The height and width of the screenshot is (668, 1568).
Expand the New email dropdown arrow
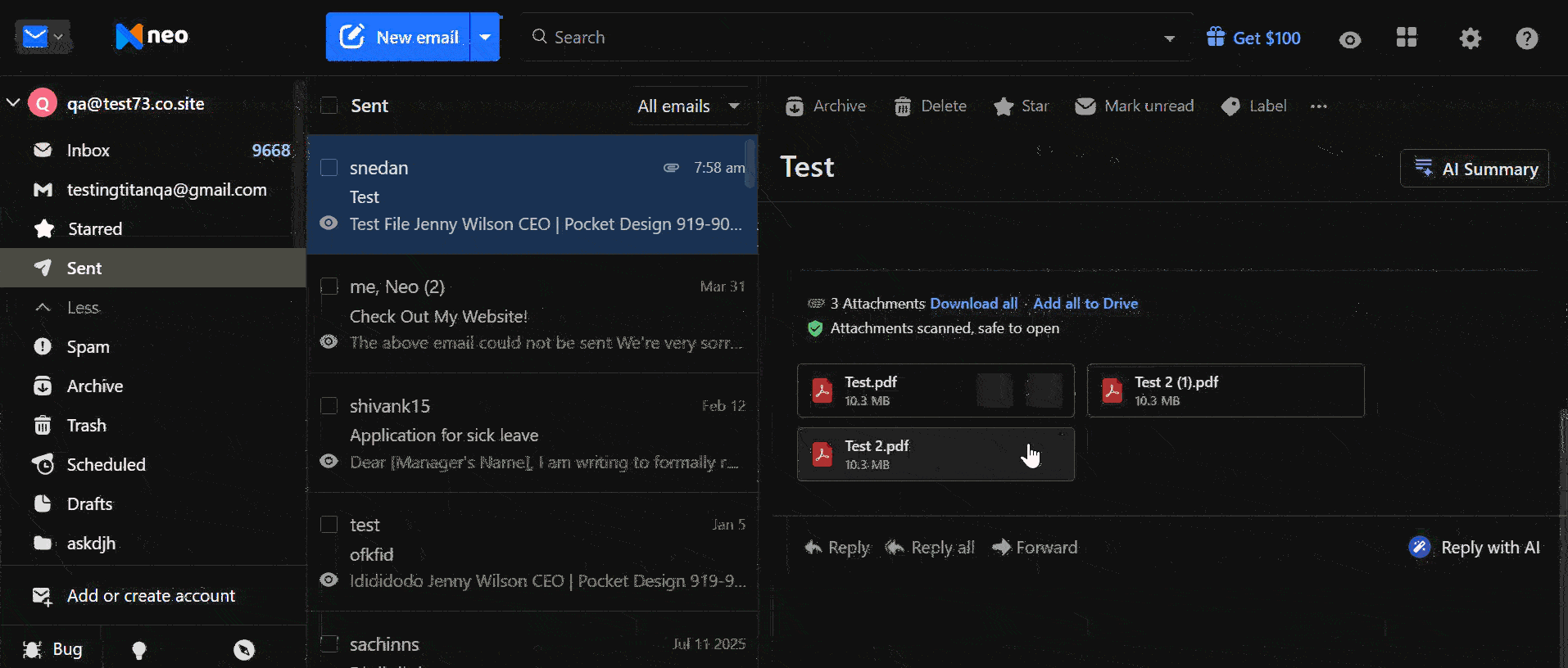pyautogui.click(x=485, y=37)
